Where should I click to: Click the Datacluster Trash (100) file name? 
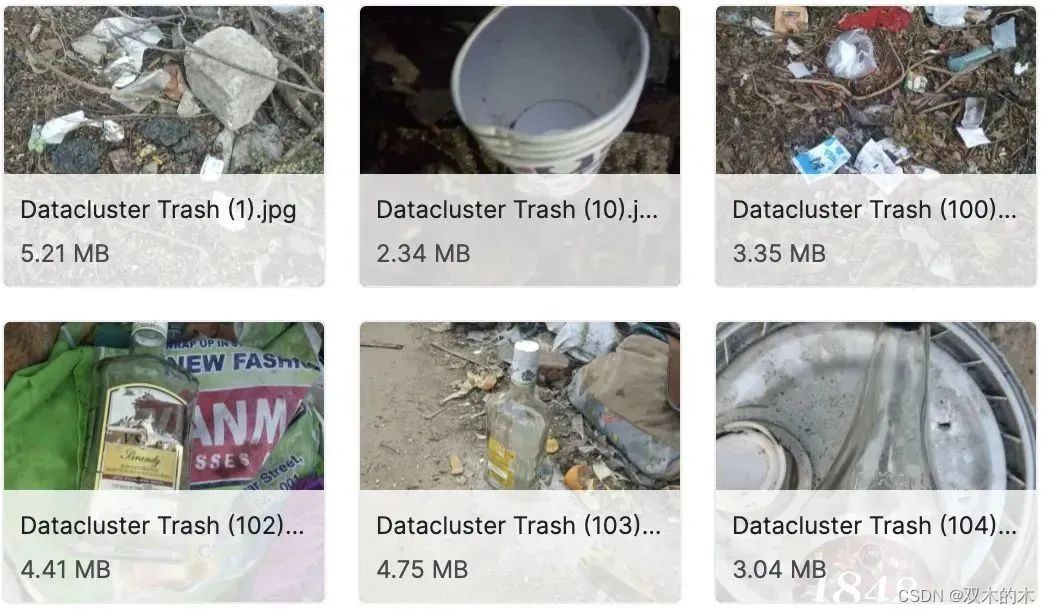pos(875,210)
